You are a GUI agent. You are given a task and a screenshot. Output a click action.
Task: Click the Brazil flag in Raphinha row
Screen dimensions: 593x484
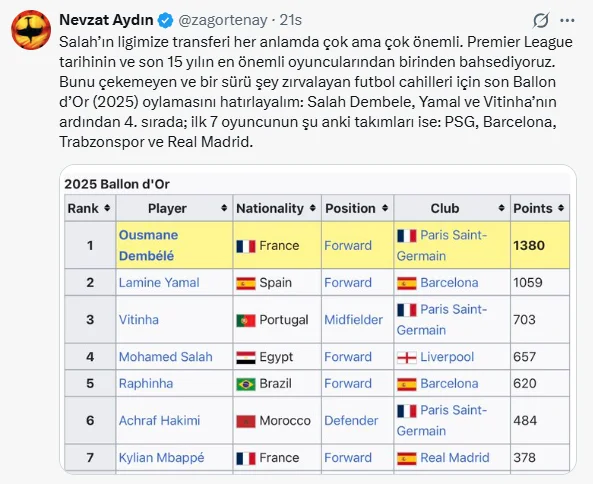(x=246, y=384)
